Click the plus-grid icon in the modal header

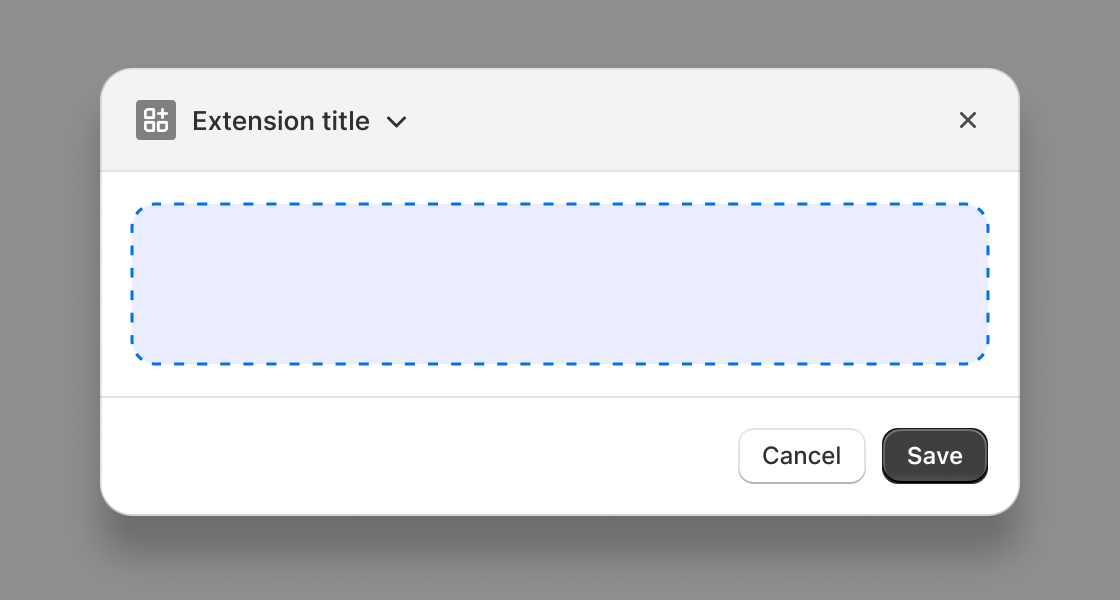(x=156, y=120)
